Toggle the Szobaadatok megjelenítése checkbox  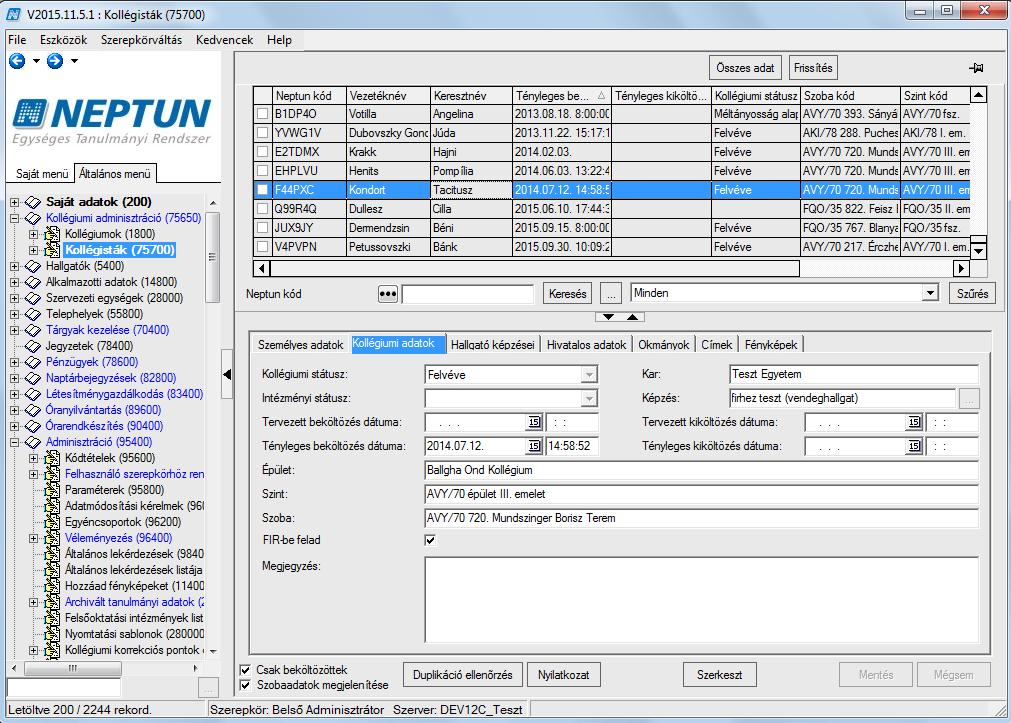(245, 685)
